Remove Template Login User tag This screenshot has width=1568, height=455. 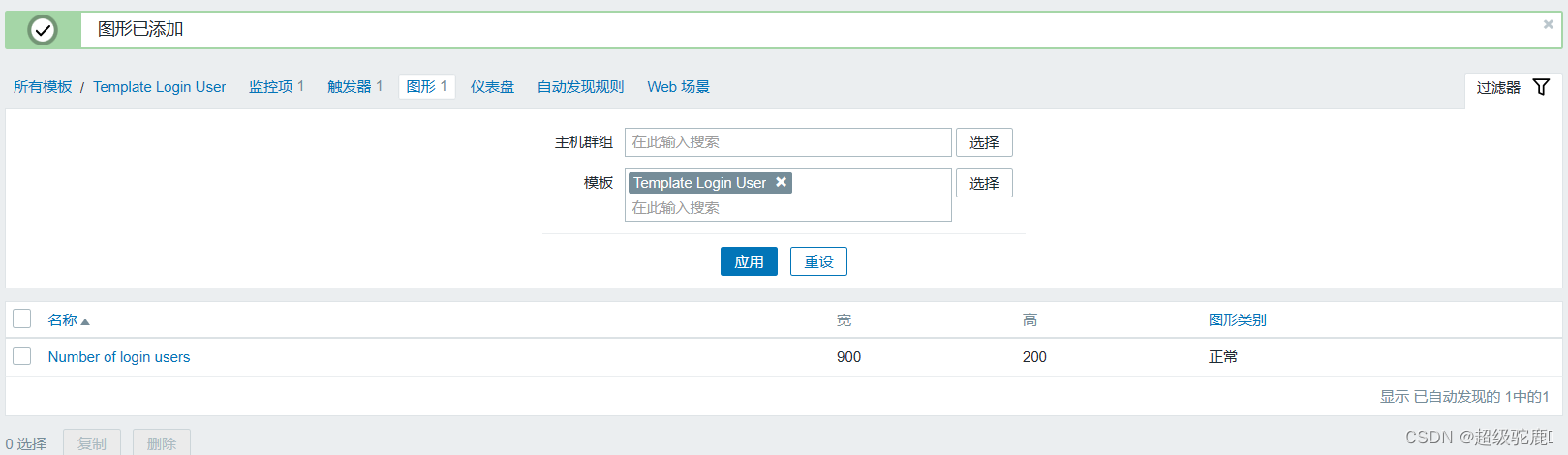[x=781, y=182]
